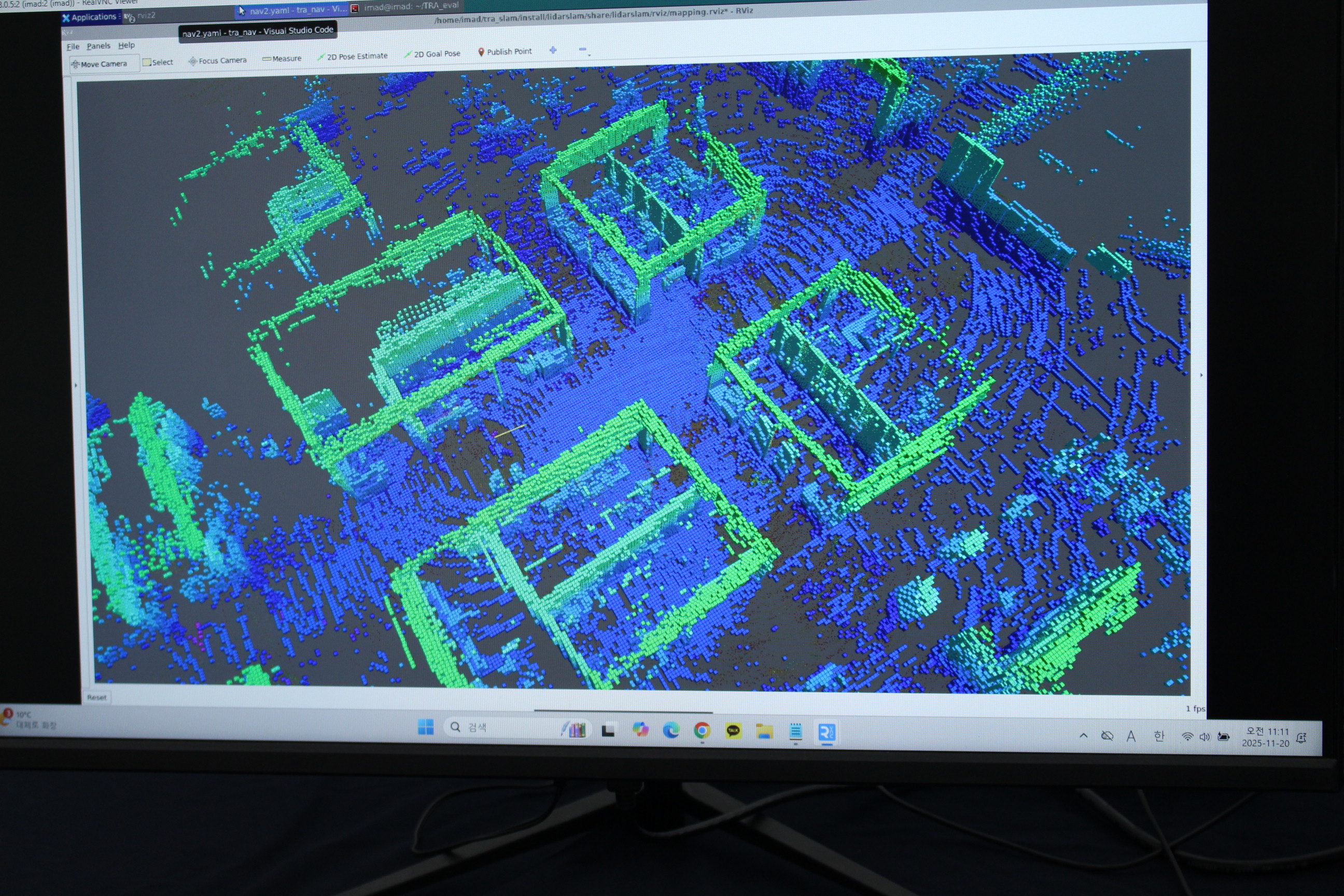1344x896 pixels.
Task: Click the speaker volume tray icon
Action: click(1204, 737)
